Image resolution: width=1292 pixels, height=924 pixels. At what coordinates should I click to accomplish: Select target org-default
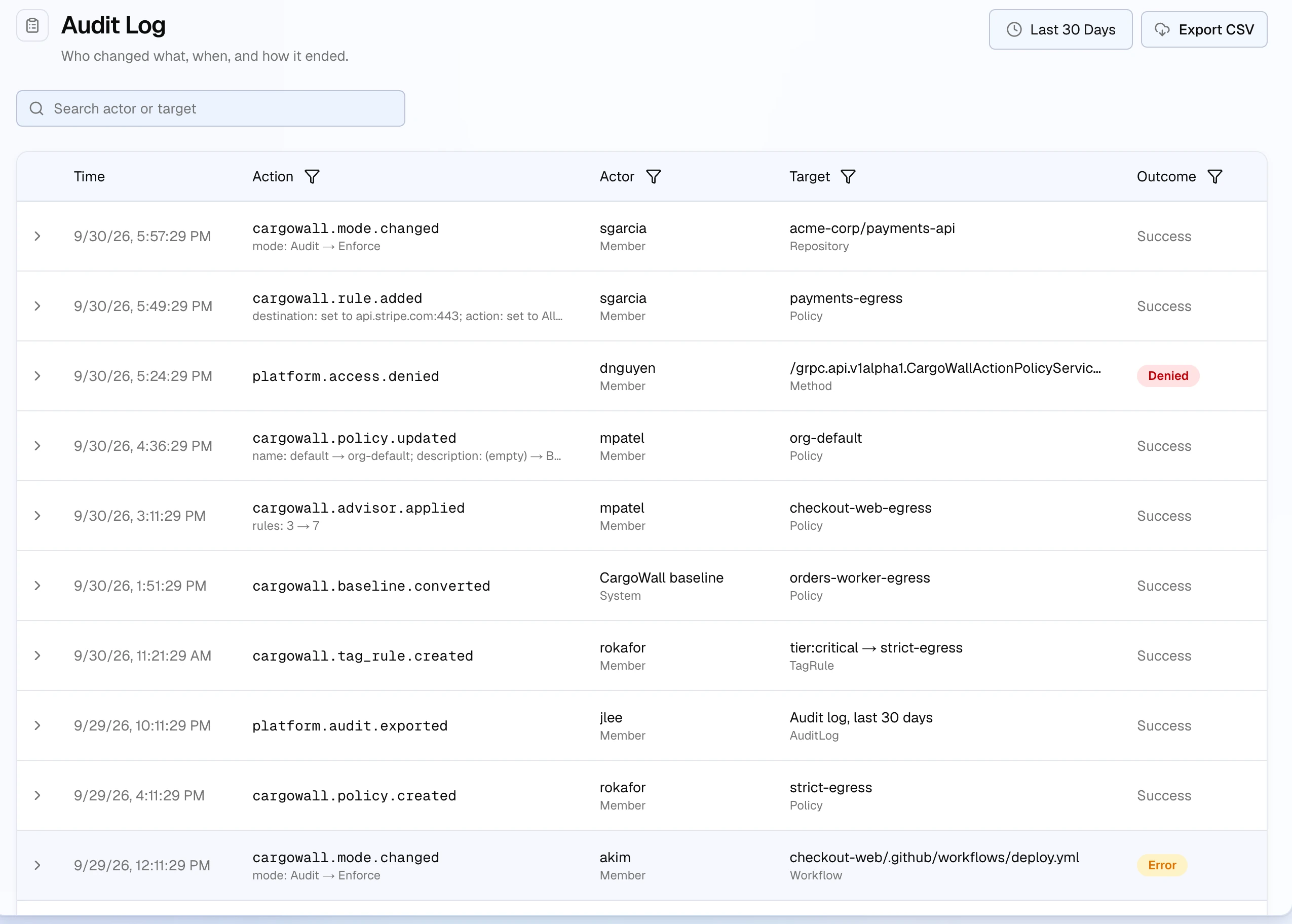click(825, 438)
